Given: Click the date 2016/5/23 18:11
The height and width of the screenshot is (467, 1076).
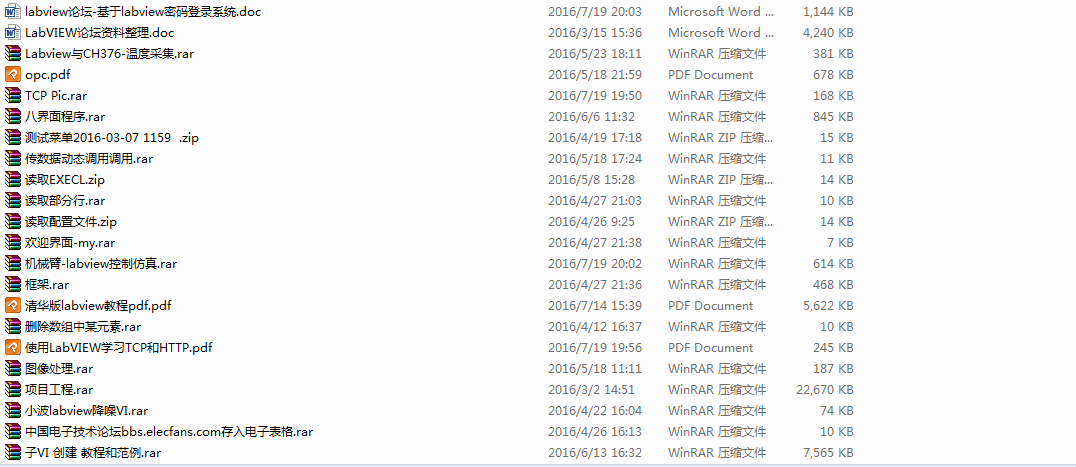Looking at the screenshot, I should [x=595, y=53].
